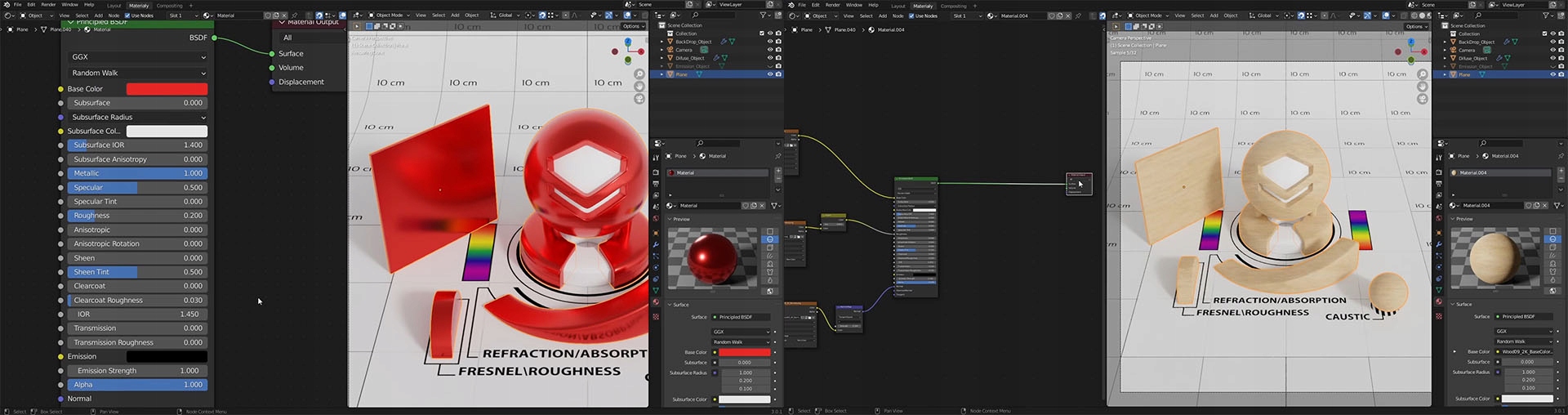The image size is (1568, 415).
Task: Click the red Base Color swatch in the large node
Action: click(167, 89)
